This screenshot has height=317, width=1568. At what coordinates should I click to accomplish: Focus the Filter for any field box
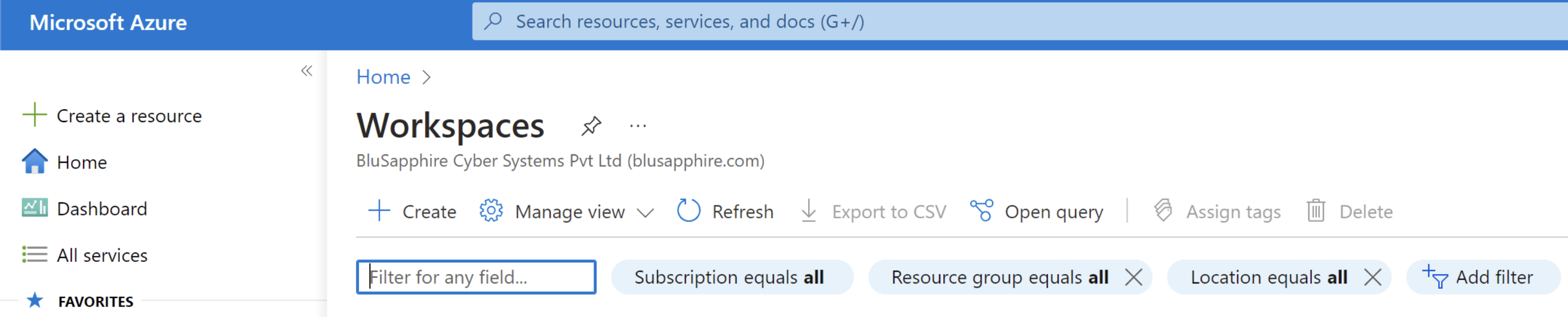pyautogui.click(x=476, y=278)
